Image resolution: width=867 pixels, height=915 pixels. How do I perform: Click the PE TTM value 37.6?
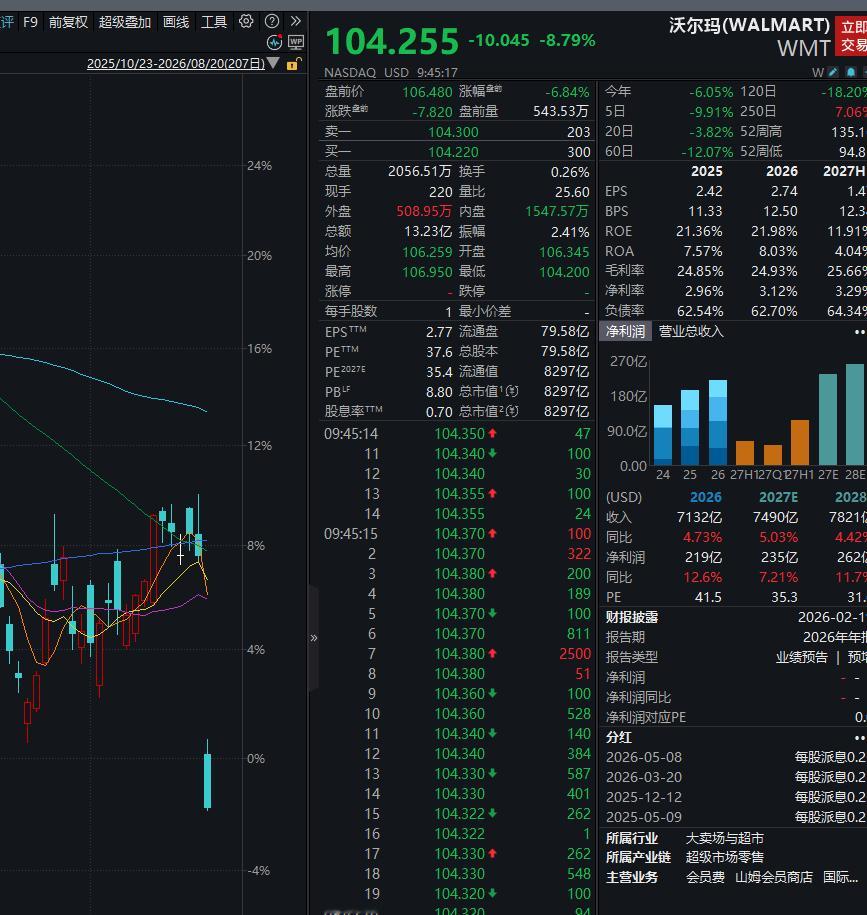pyautogui.click(x=439, y=352)
